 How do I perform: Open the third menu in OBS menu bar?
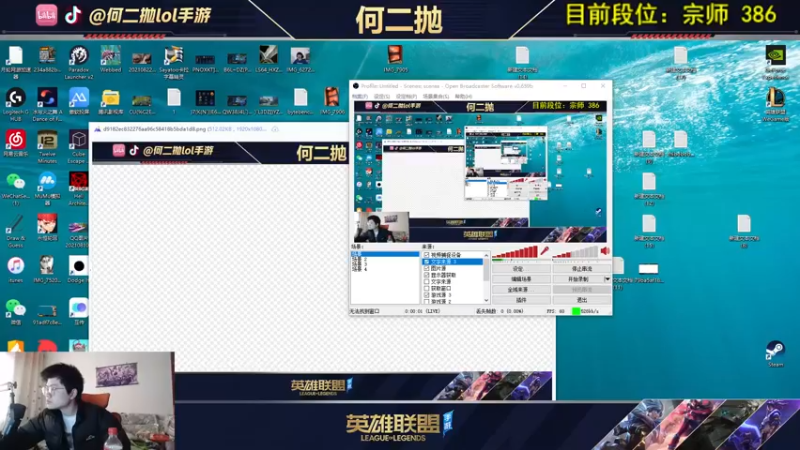[x=406, y=96]
